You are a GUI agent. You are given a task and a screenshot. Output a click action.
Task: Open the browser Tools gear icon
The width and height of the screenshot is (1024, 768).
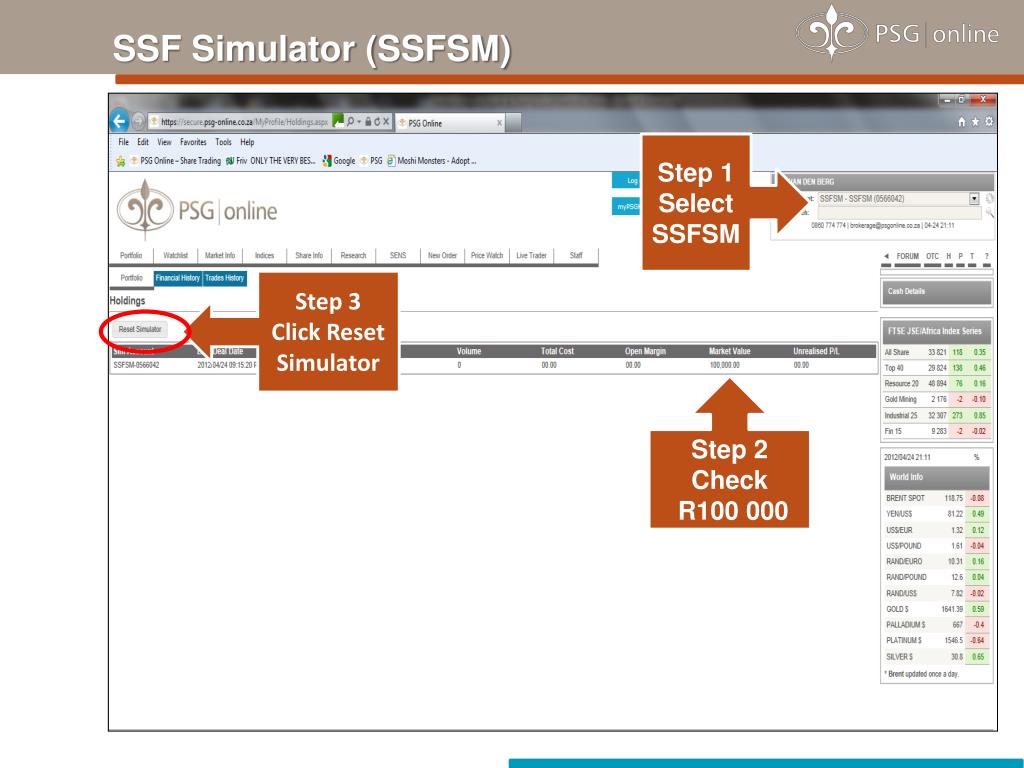989,121
